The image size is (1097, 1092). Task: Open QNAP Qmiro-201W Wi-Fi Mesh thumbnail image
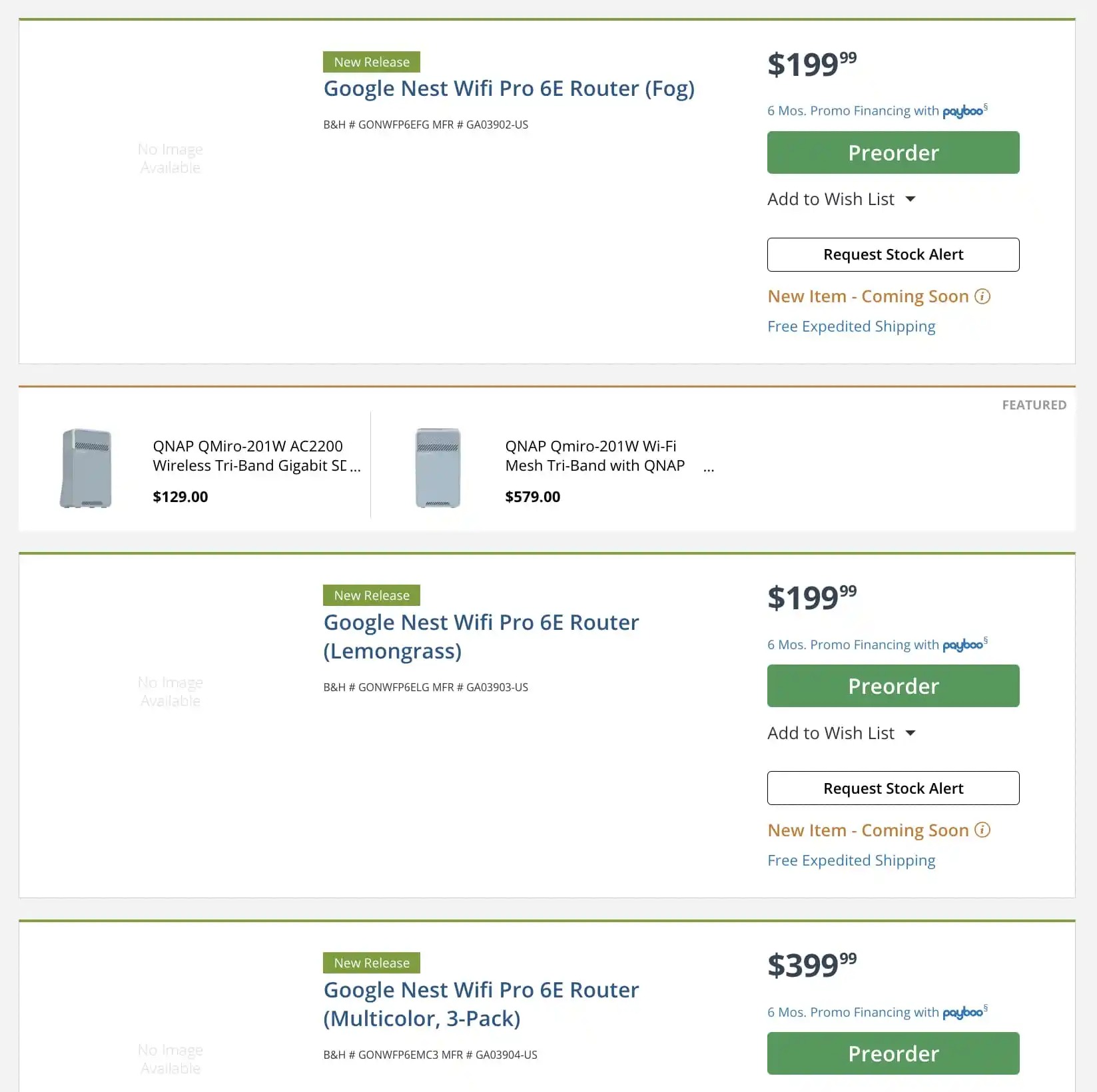(438, 467)
